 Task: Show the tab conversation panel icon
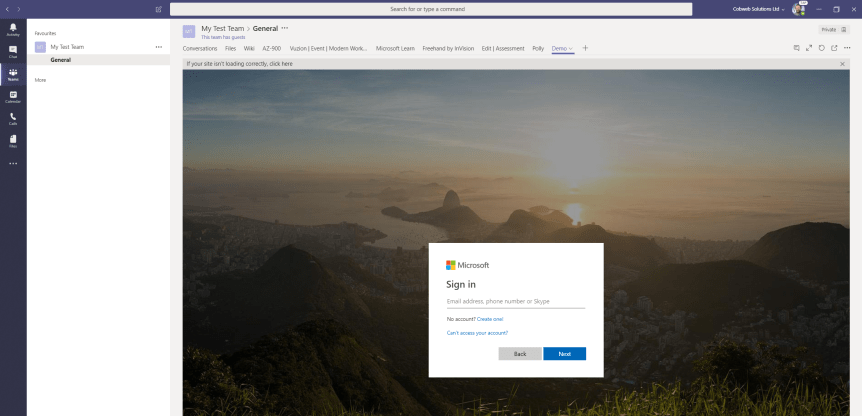[796, 48]
